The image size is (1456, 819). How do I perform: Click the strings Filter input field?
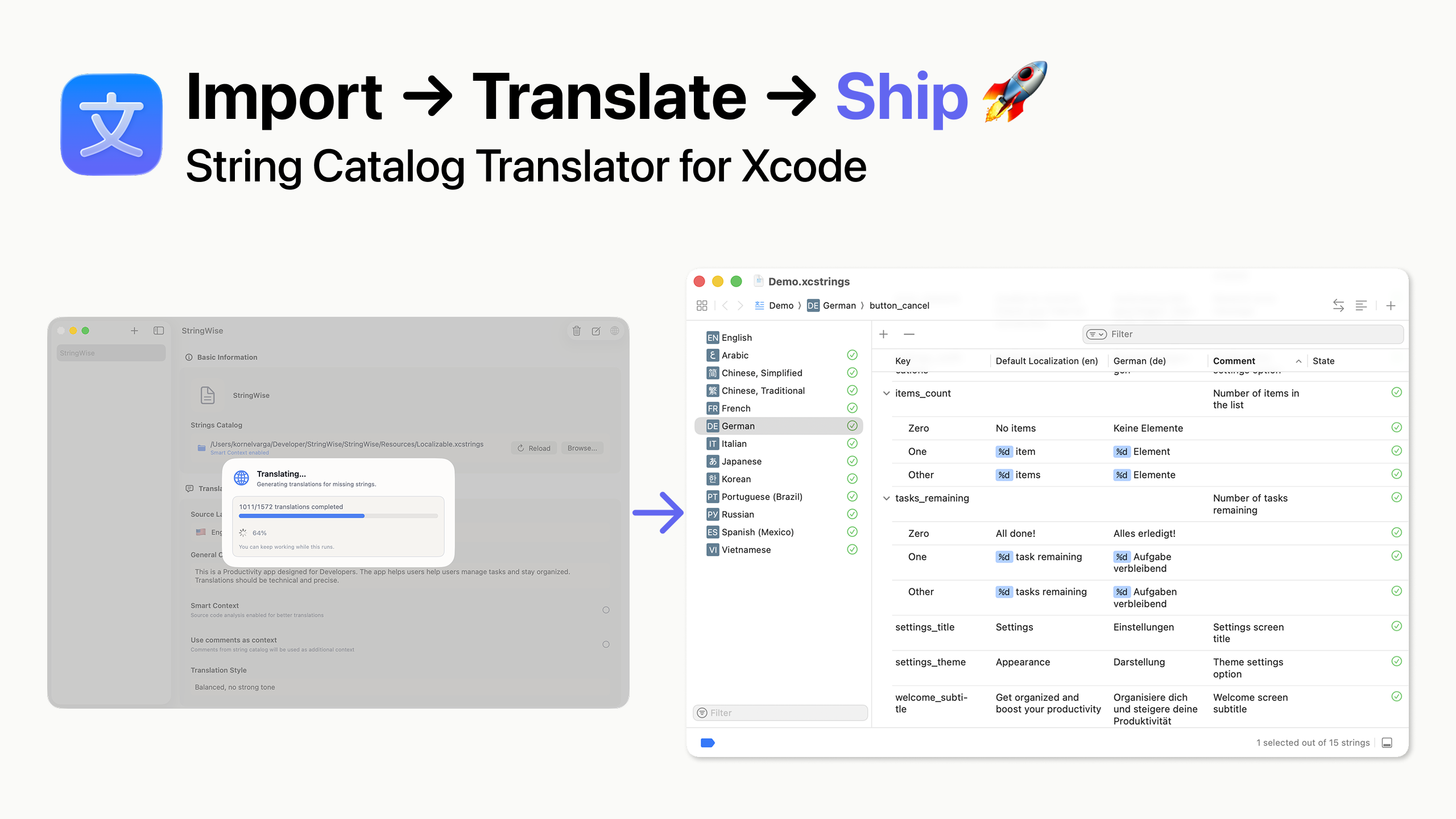point(1243,334)
